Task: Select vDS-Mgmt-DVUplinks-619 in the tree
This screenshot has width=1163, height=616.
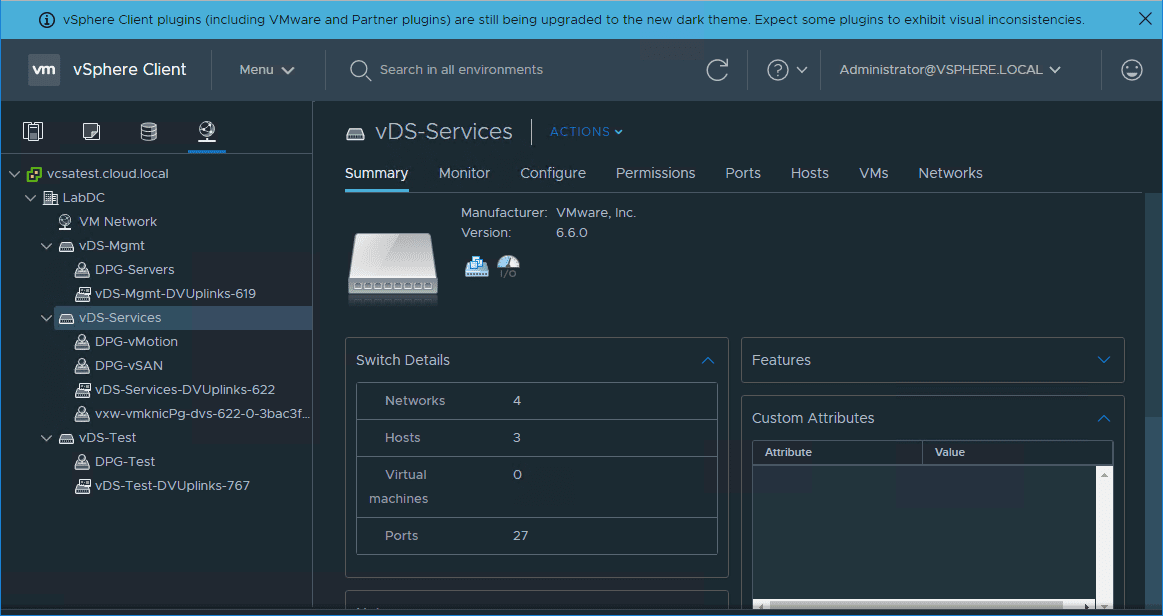Action: tap(176, 294)
